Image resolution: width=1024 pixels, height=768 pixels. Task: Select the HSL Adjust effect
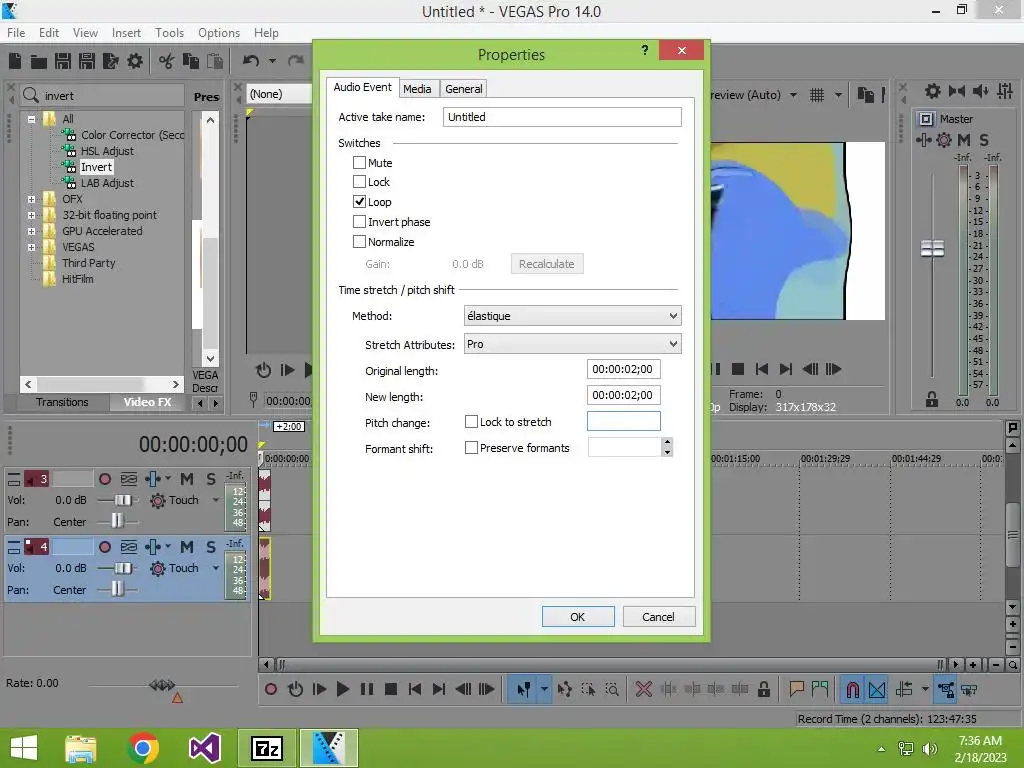(107, 151)
